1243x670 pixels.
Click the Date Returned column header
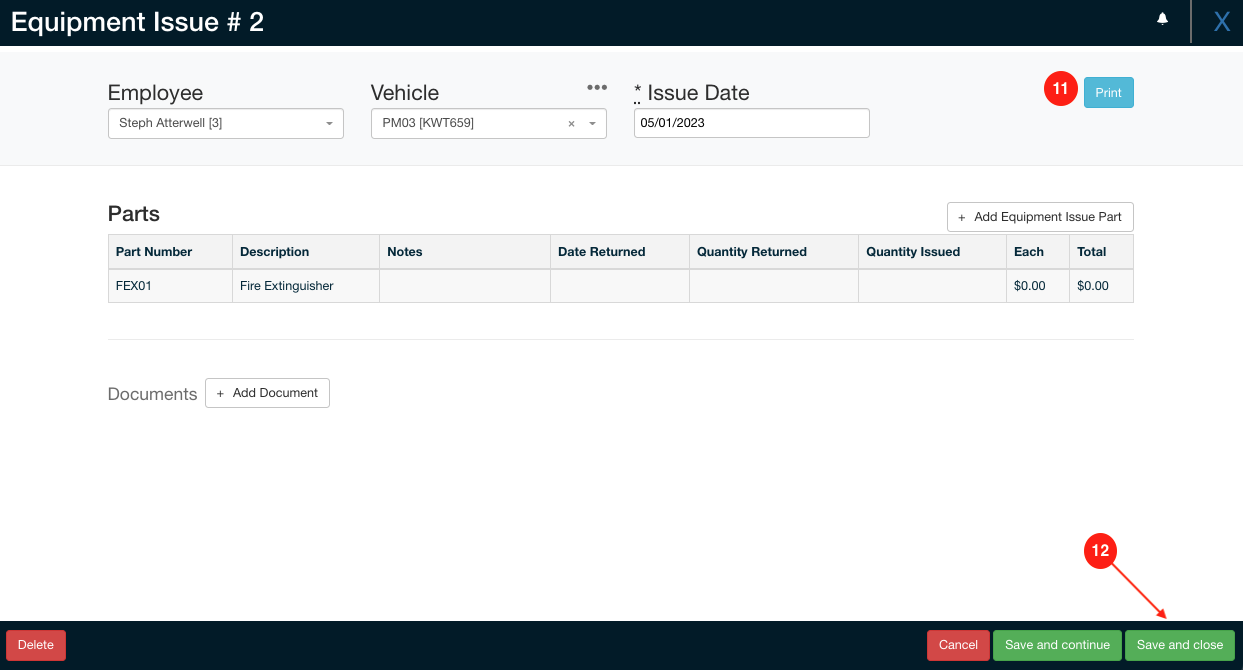(601, 252)
